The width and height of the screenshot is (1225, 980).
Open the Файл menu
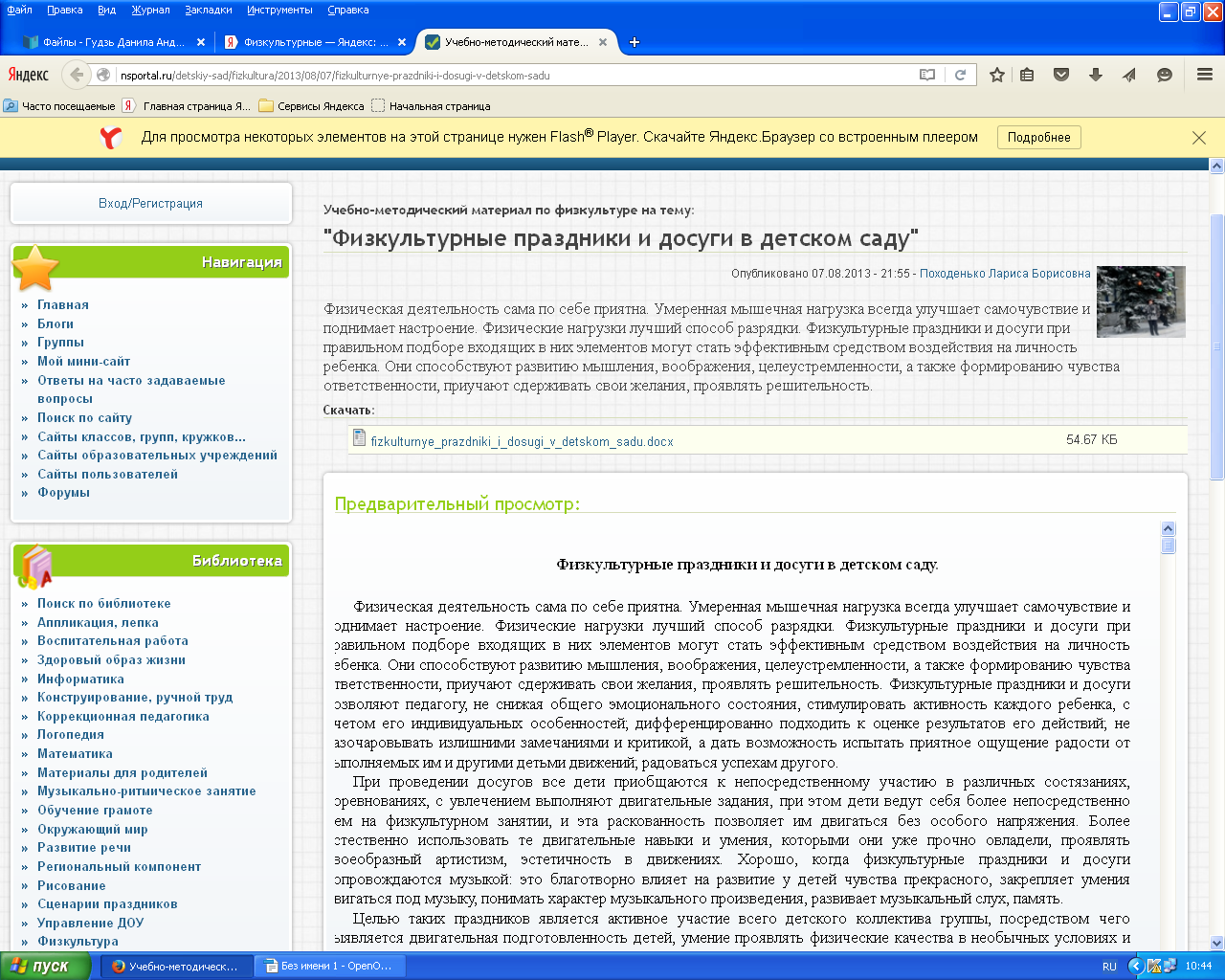(x=19, y=10)
